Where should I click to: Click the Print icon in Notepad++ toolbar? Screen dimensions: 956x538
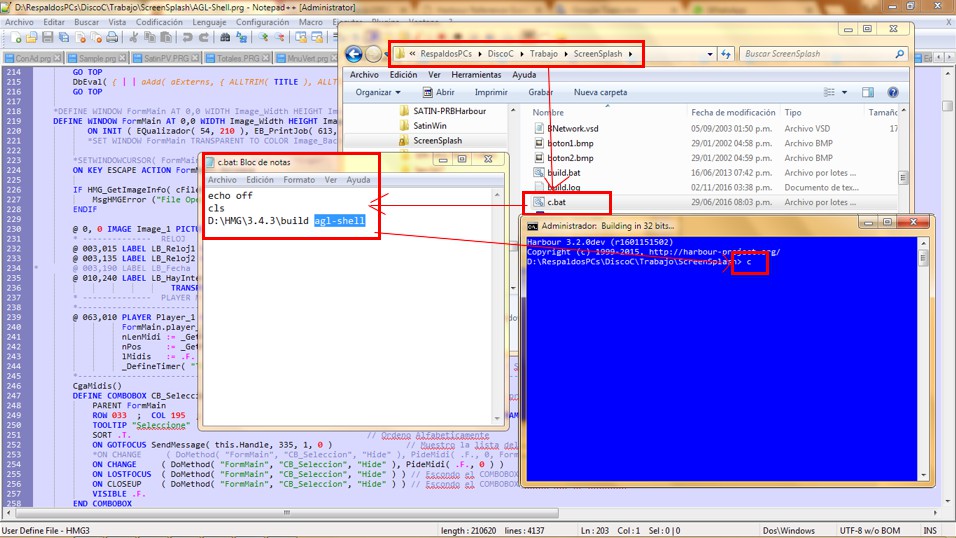[x=112, y=38]
